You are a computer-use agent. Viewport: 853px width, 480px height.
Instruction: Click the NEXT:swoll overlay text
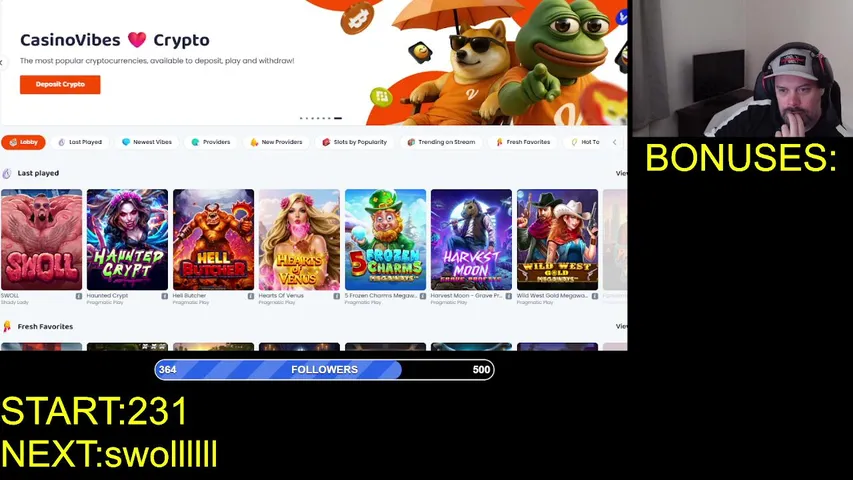point(109,453)
